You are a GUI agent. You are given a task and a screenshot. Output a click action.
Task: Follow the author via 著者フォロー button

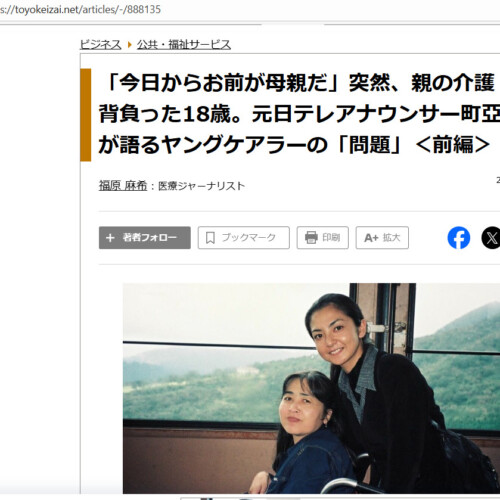145,238
